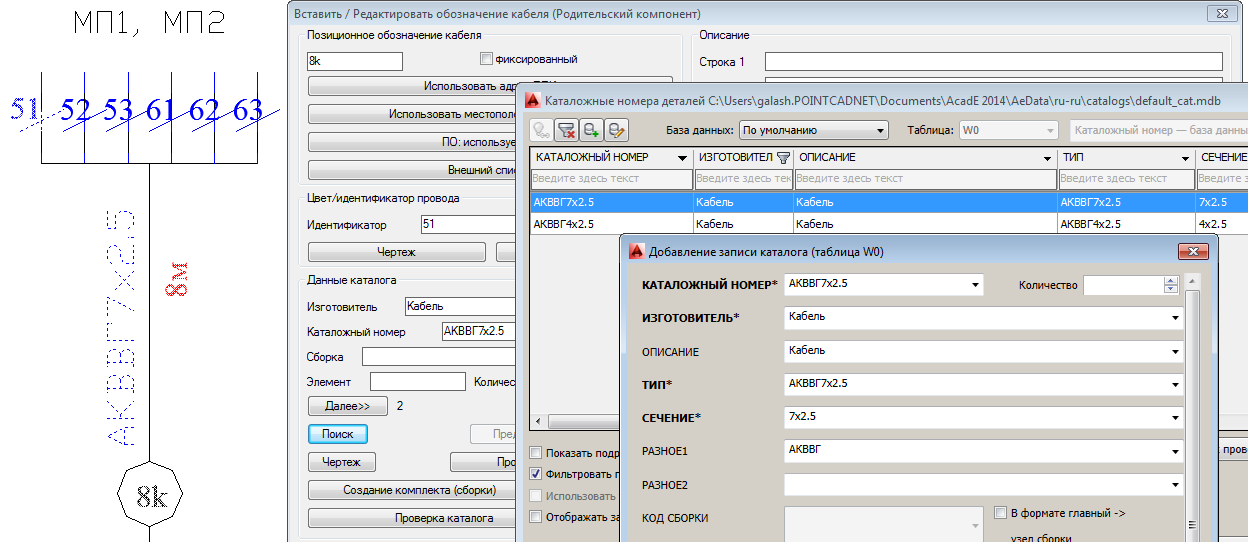1248x542 pixels.
Task: Select the АКВВГ4x2.5 catalog row
Action: click(610, 224)
